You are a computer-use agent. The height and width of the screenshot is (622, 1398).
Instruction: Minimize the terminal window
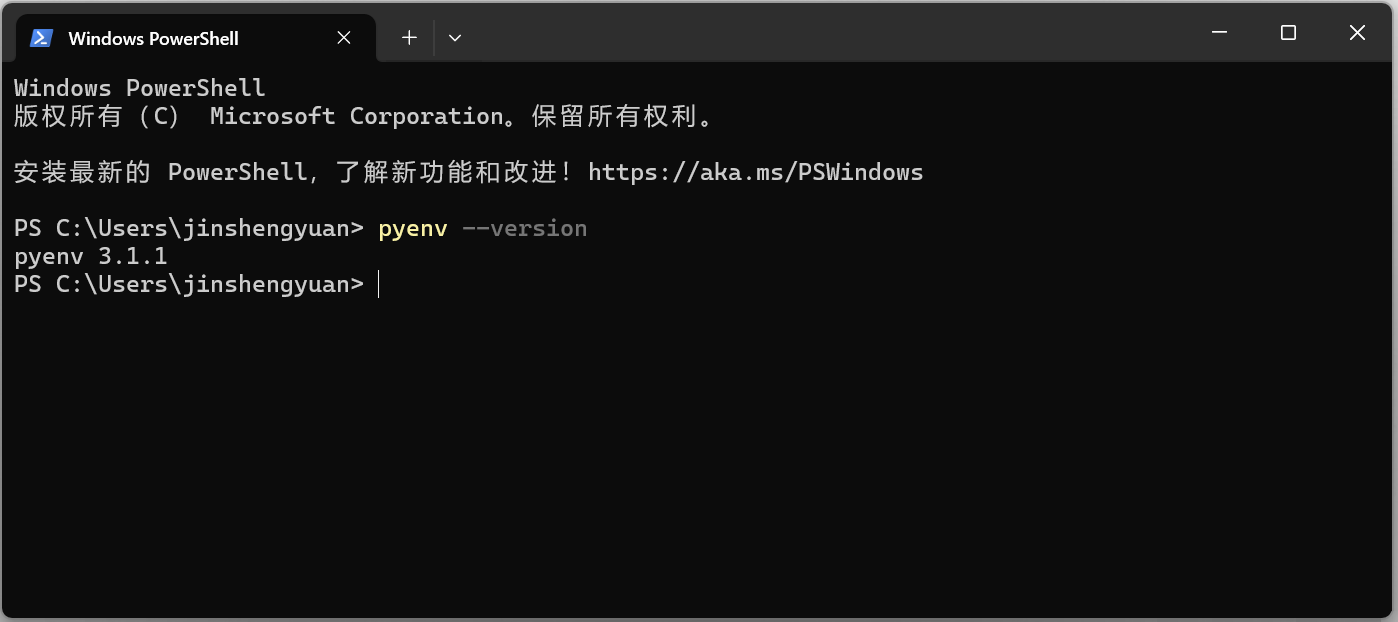1219,33
